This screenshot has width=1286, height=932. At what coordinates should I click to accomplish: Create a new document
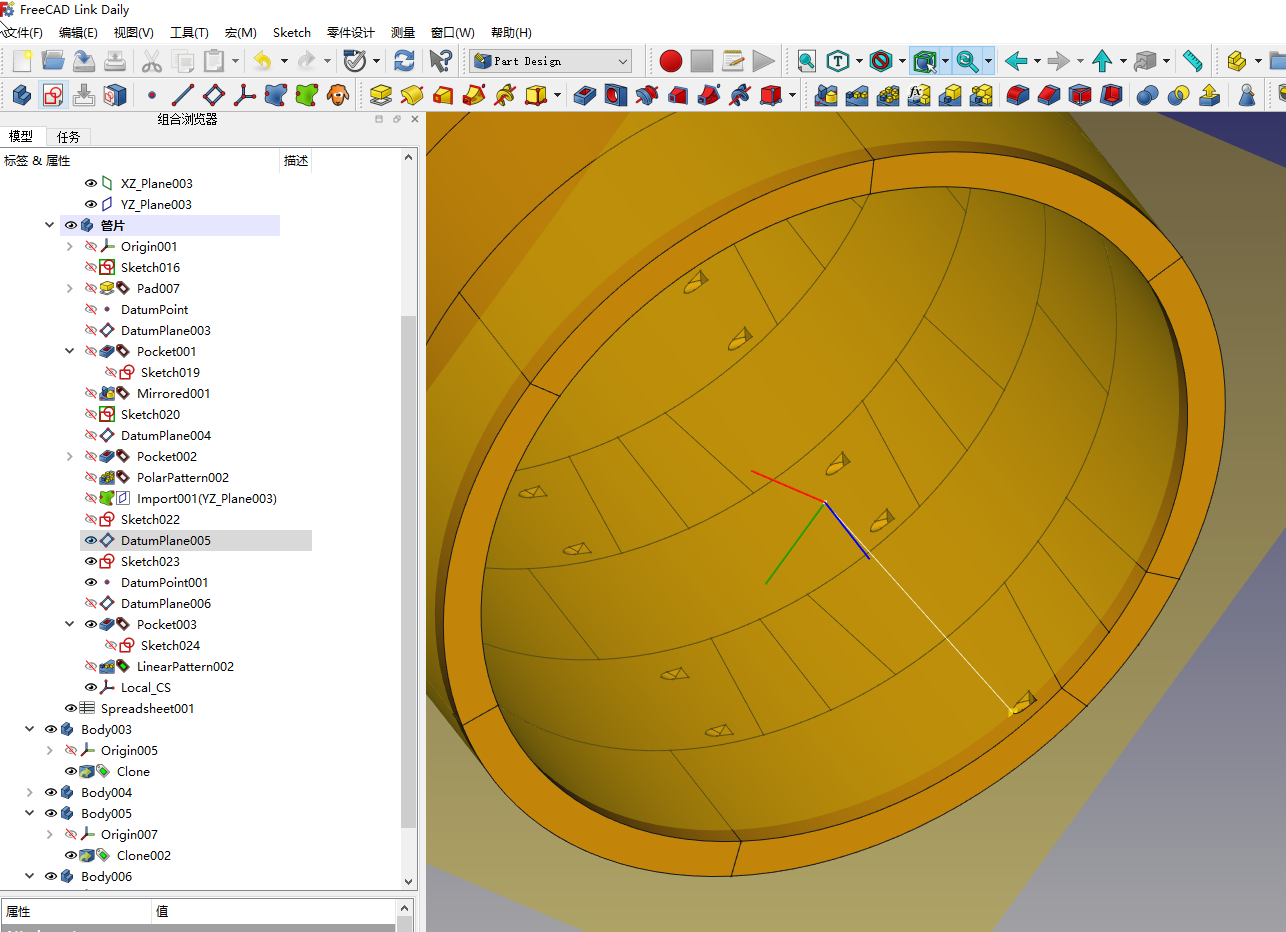click(x=22, y=61)
